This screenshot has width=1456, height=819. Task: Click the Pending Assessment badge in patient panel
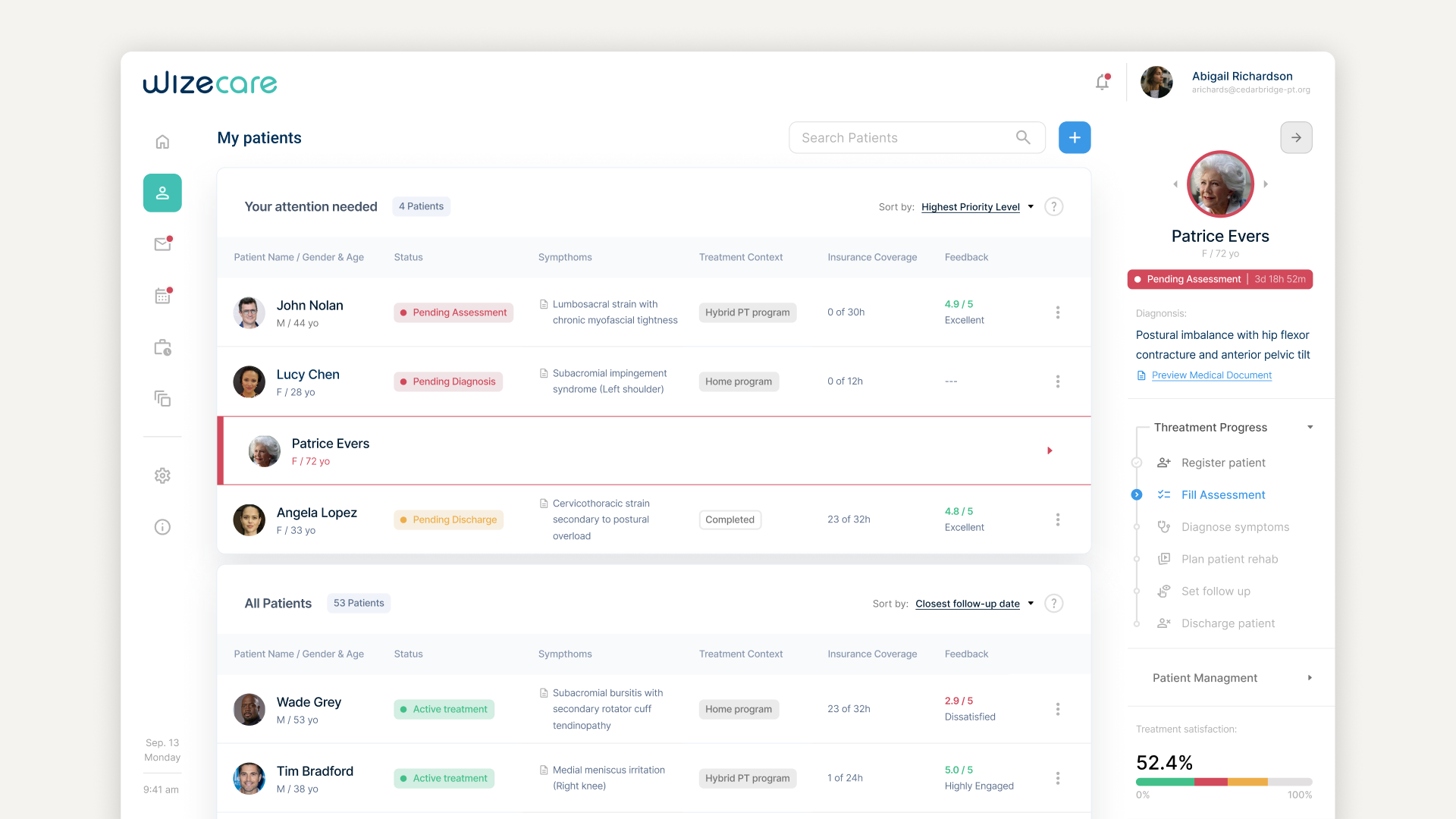click(x=1219, y=279)
